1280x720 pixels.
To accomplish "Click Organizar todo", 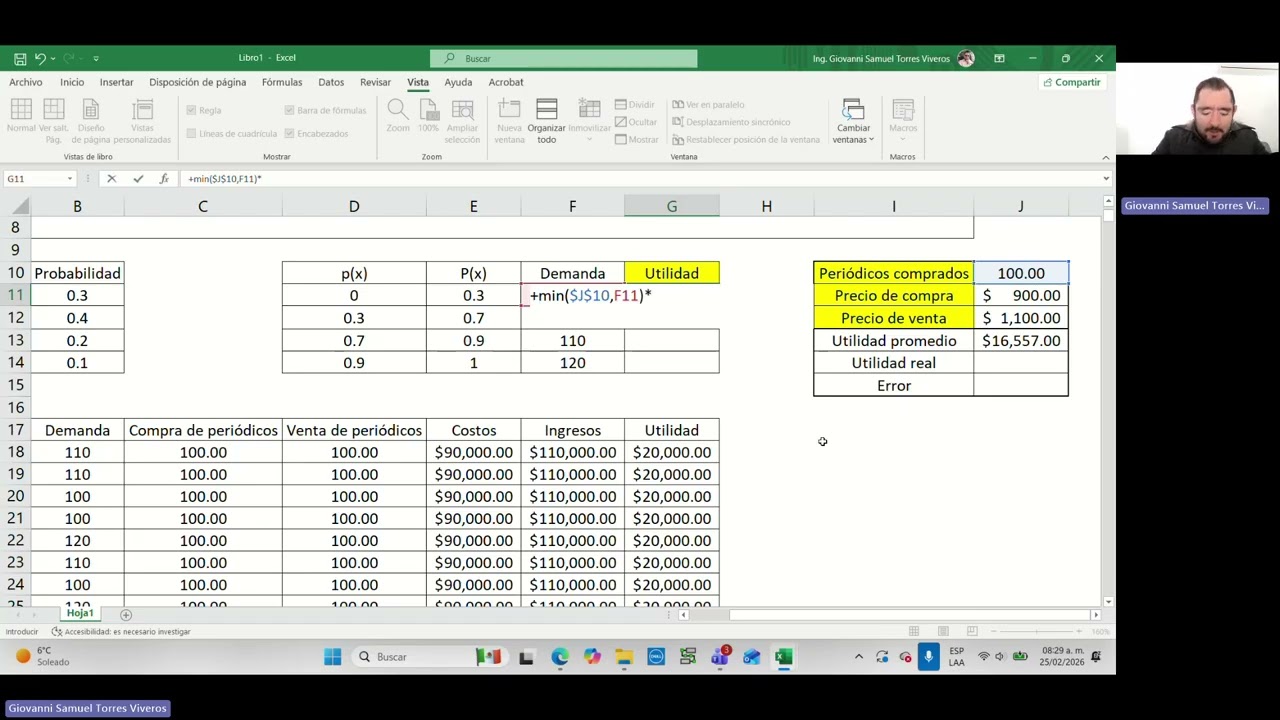I will tap(546, 121).
